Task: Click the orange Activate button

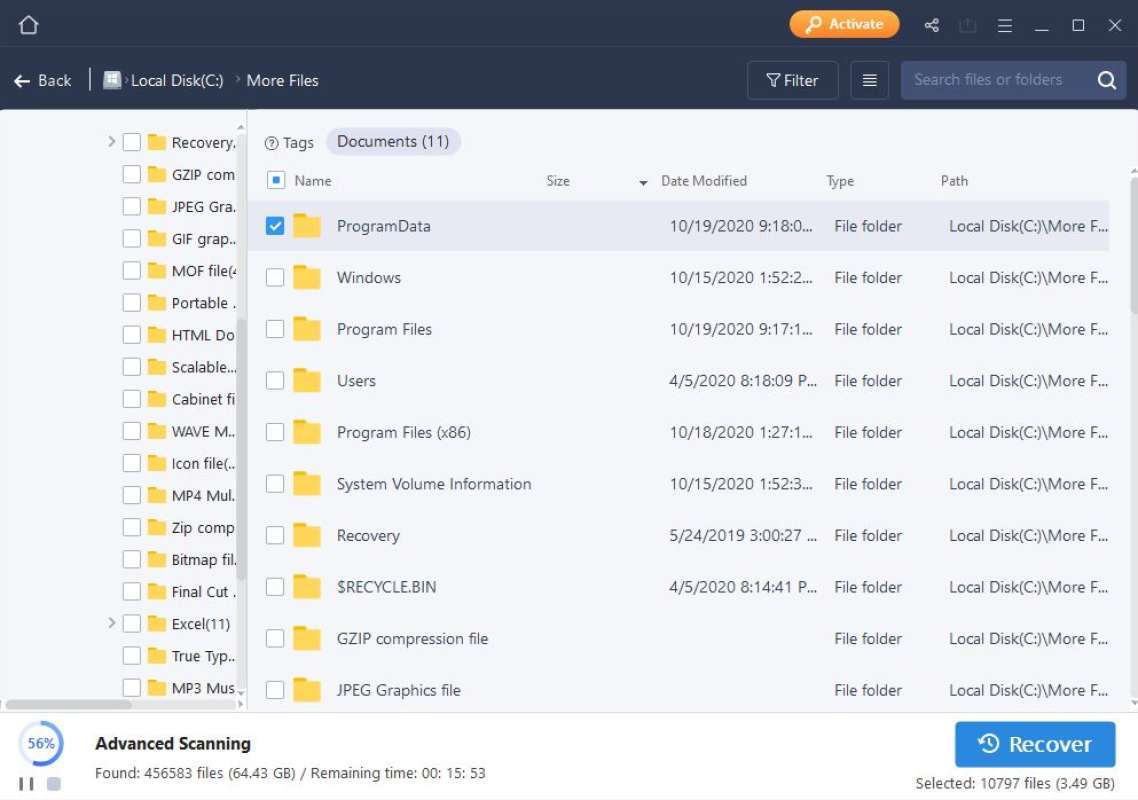Action: 844,22
